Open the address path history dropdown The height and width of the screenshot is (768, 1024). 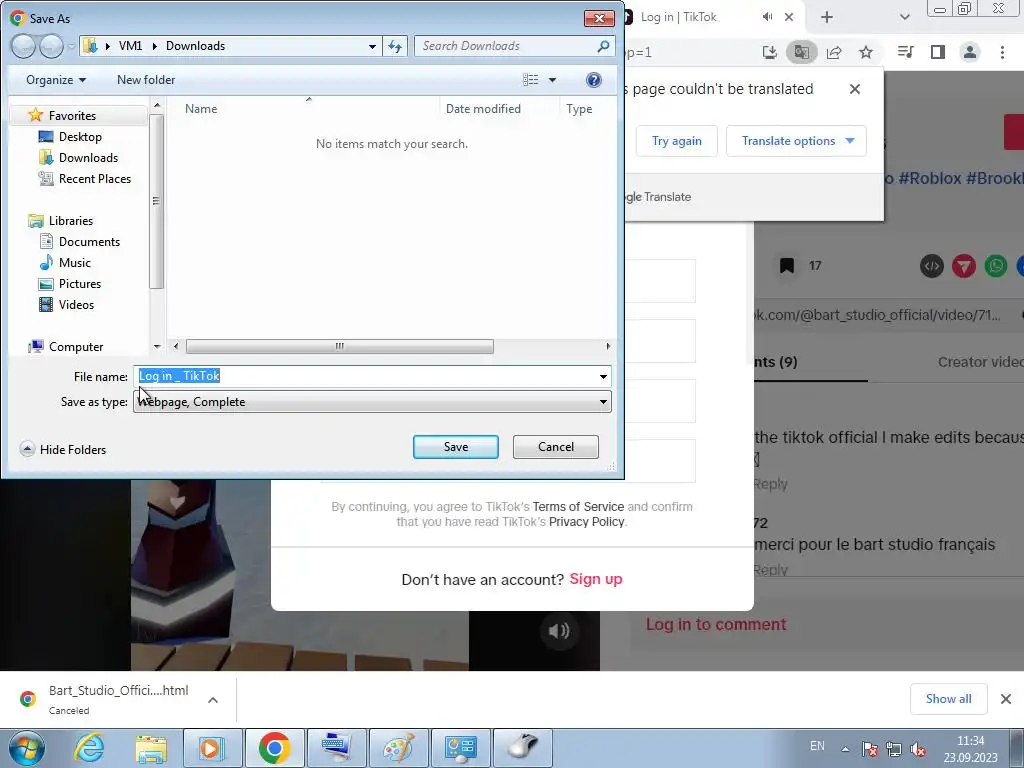(372, 46)
